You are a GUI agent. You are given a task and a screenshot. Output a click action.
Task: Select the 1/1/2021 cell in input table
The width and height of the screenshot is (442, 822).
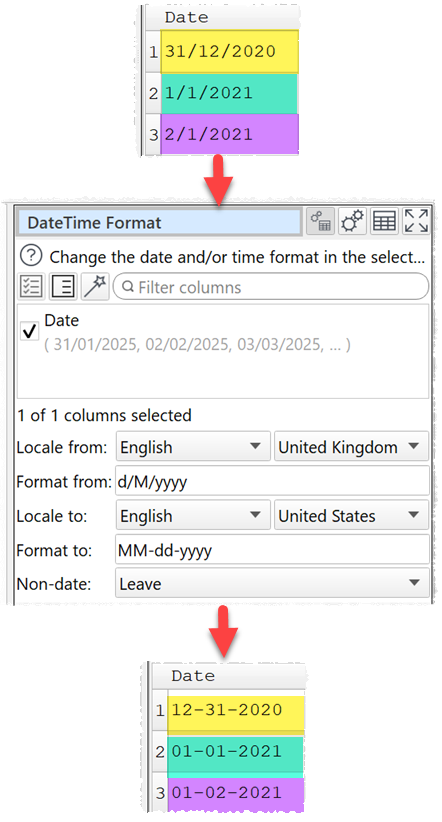tap(229, 93)
